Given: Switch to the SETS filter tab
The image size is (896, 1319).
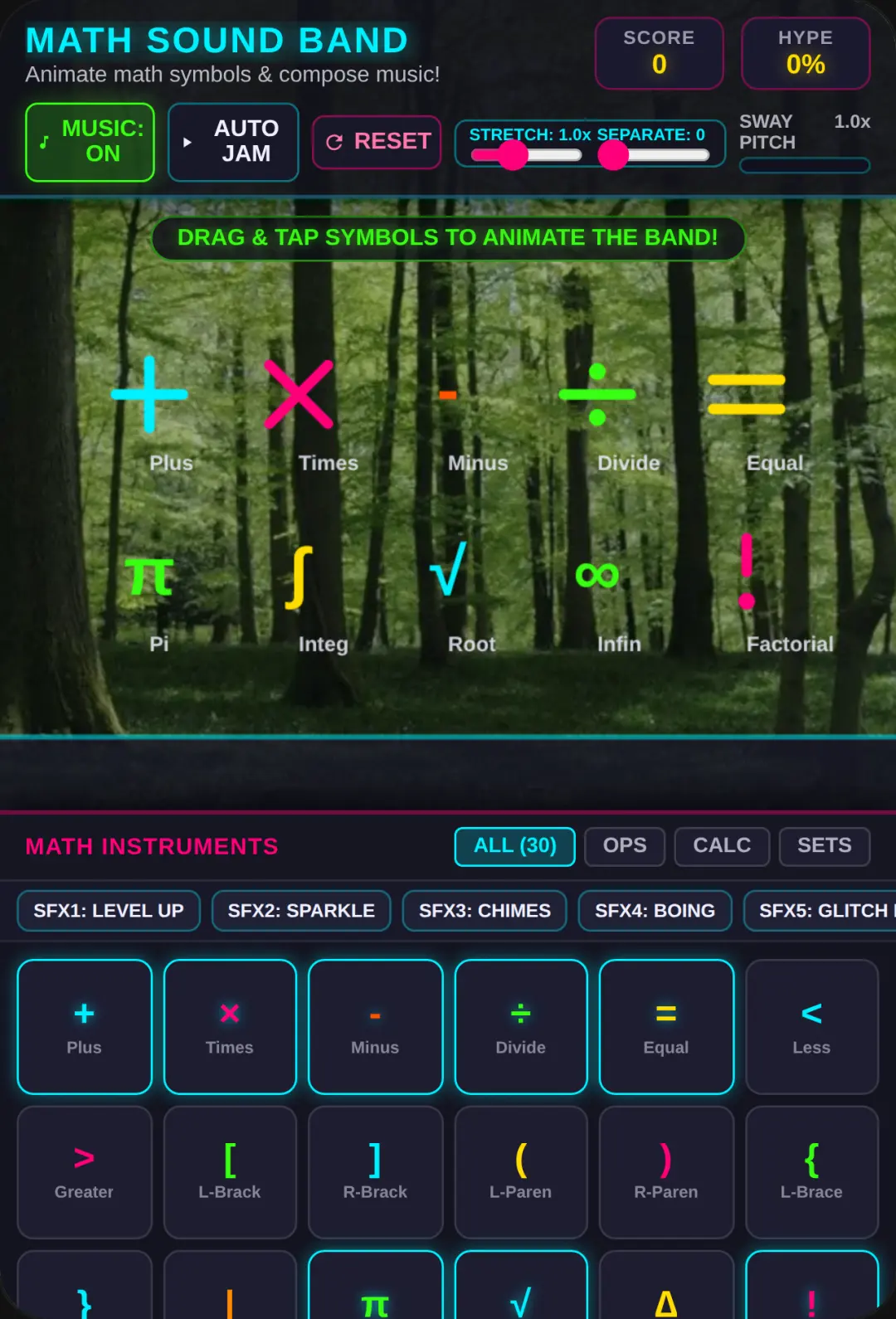Looking at the screenshot, I should tap(825, 846).
